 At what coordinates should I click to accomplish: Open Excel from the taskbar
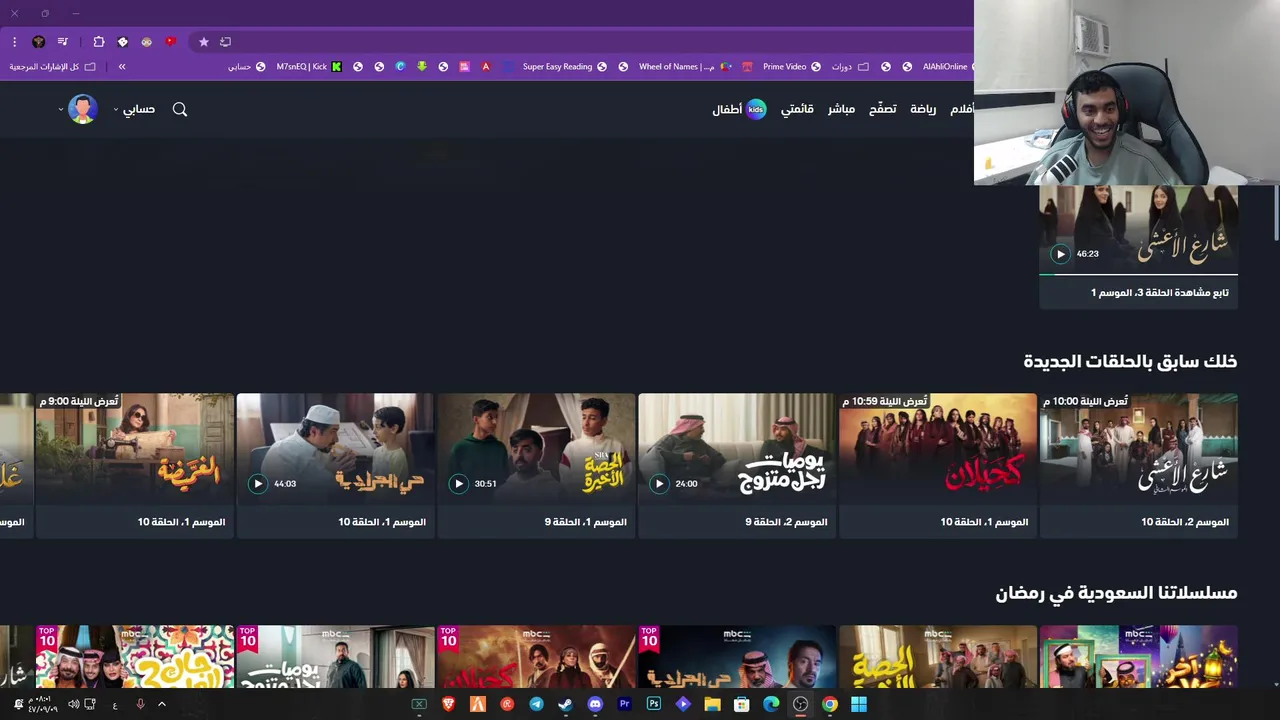[x=420, y=704]
